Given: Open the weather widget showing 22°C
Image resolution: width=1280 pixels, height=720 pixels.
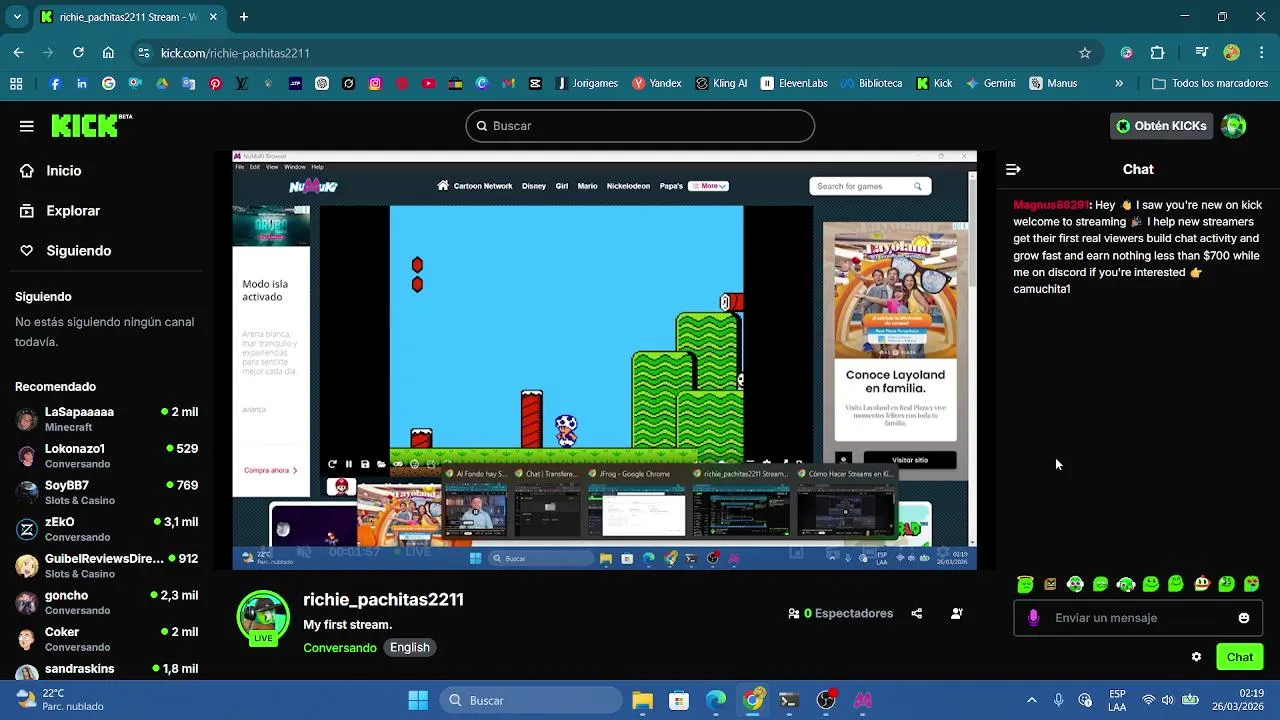Looking at the screenshot, I should pos(60,700).
